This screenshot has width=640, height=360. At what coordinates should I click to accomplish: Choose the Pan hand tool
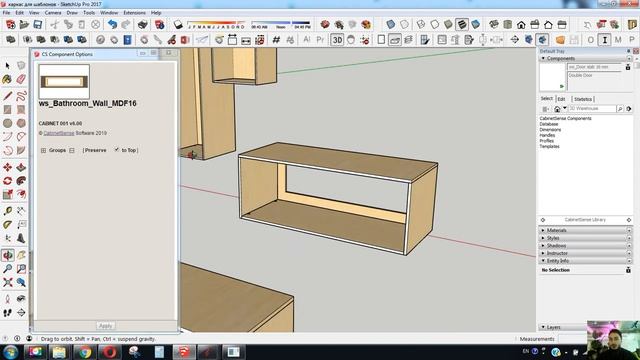coord(21,256)
